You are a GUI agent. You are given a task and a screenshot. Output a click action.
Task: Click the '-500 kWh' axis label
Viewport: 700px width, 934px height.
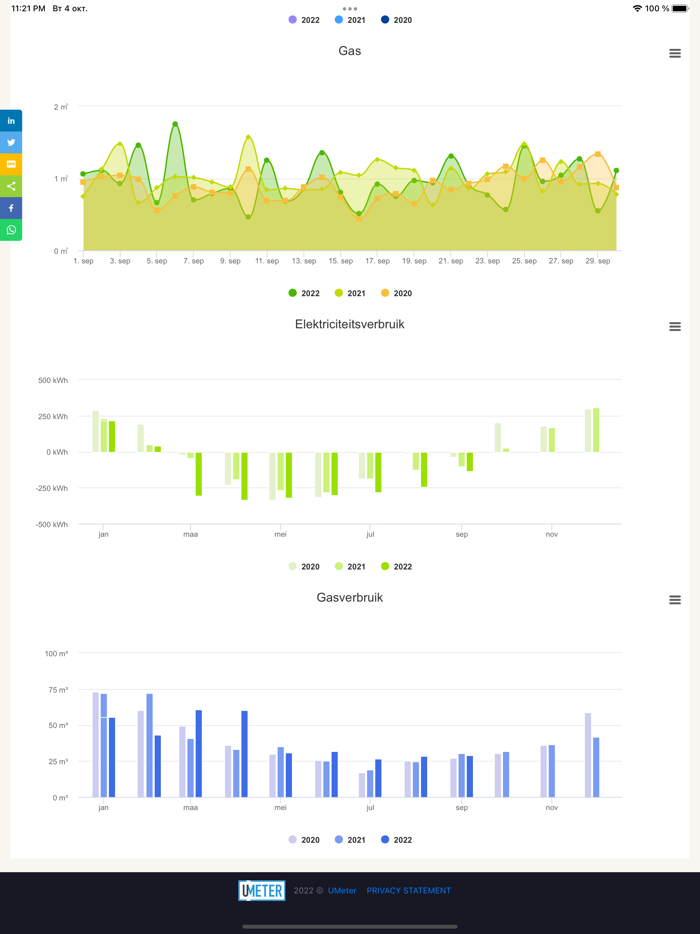coord(52,525)
